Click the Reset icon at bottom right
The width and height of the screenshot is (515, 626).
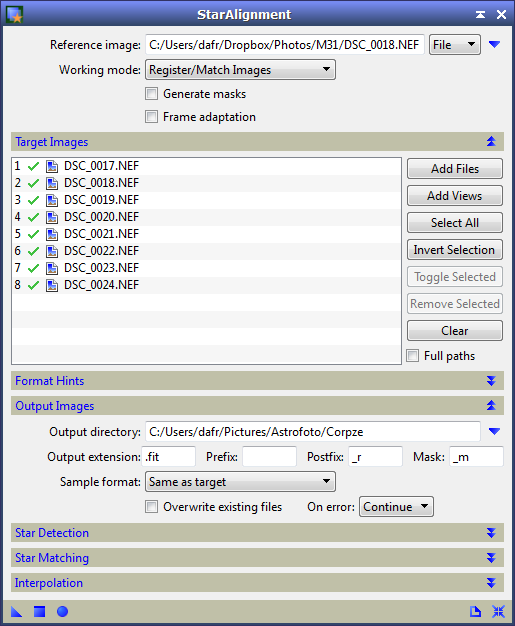click(x=498, y=611)
